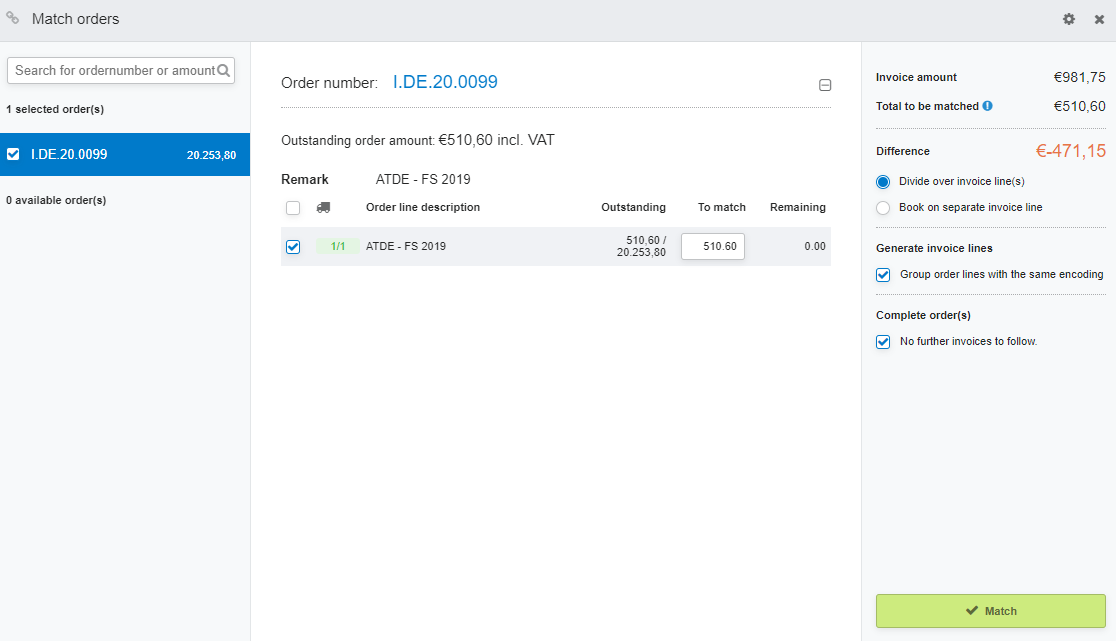Click the outstanding value 510,60 / 20.253,80

click(641, 246)
